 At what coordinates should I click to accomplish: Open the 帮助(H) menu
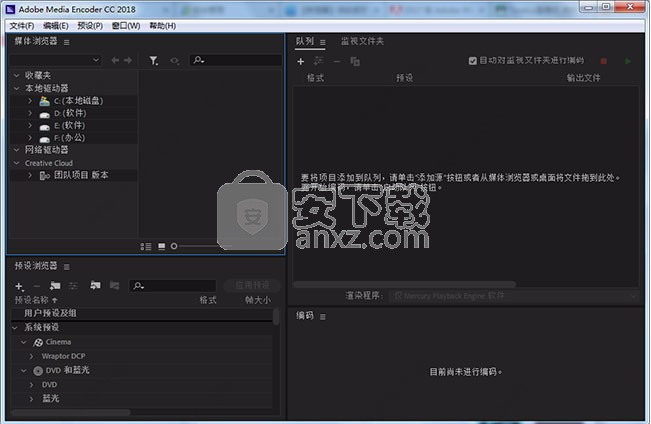click(x=162, y=26)
